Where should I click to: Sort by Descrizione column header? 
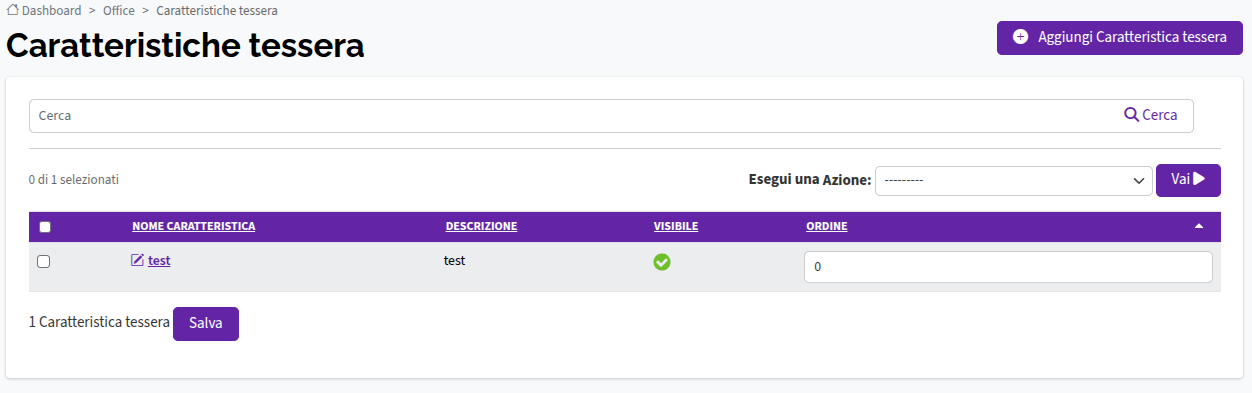click(481, 226)
